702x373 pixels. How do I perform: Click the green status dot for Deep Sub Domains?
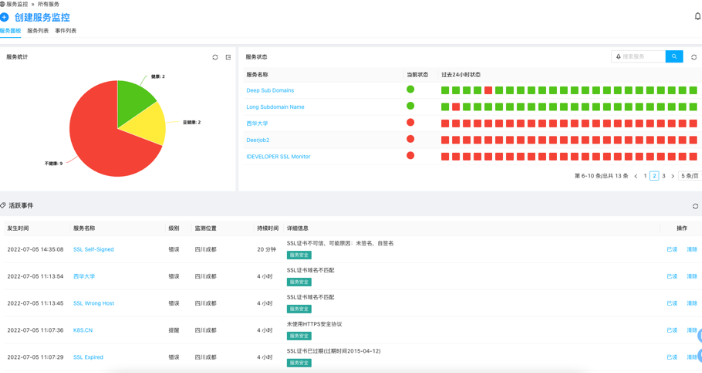(410, 90)
